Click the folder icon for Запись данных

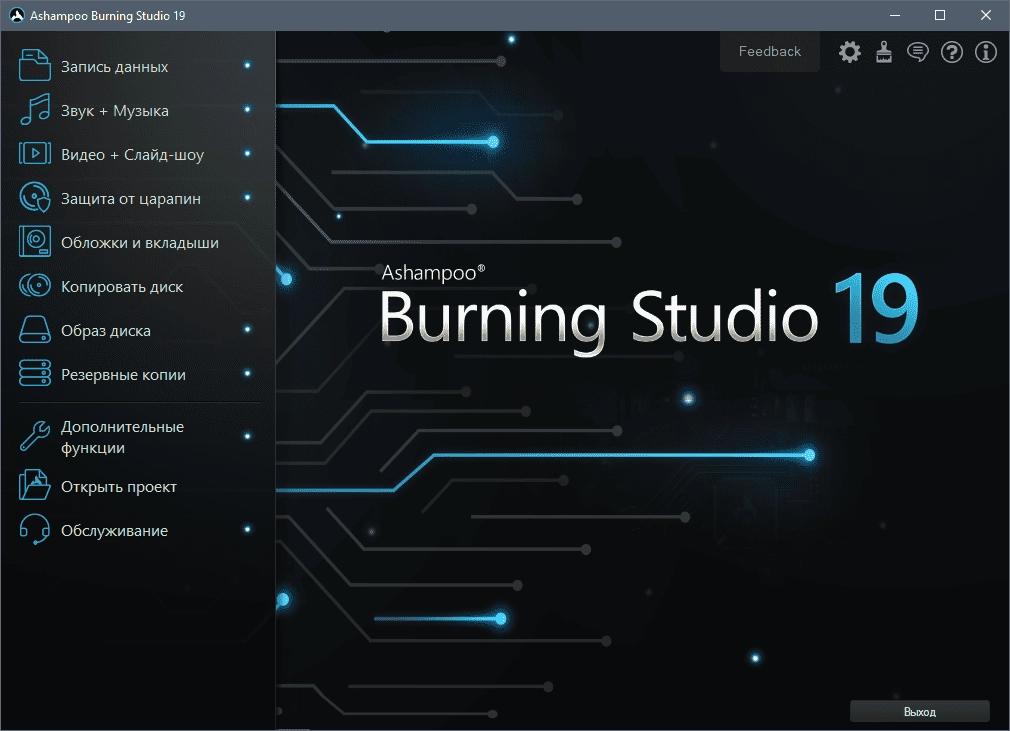[x=35, y=66]
